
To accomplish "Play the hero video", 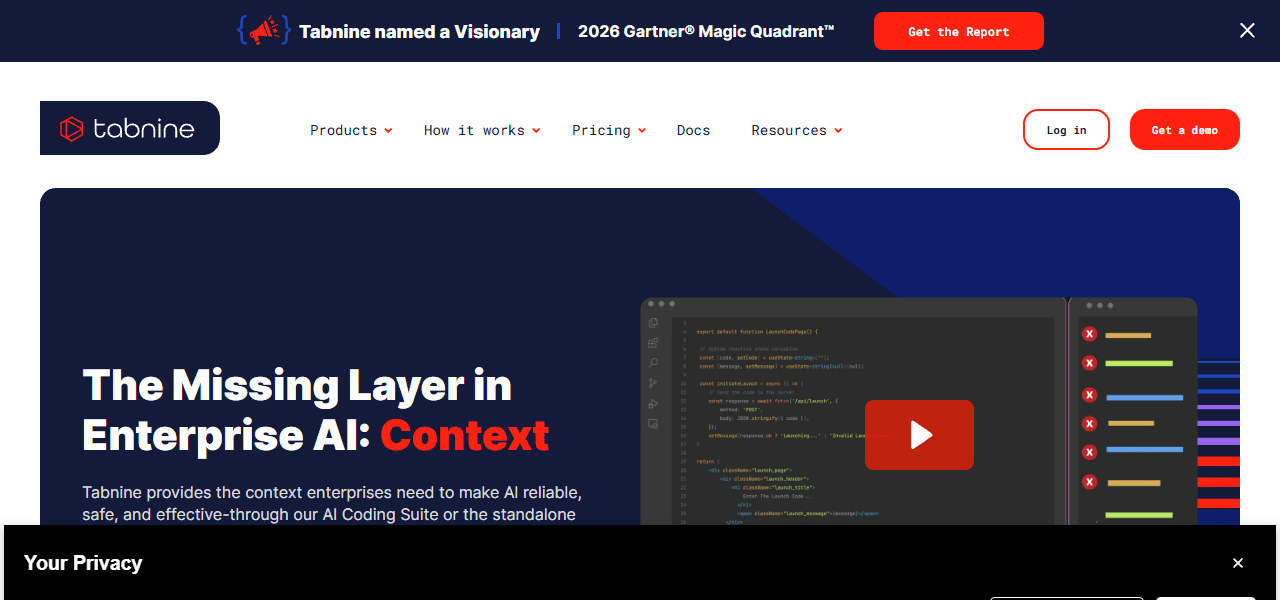I will [x=919, y=434].
